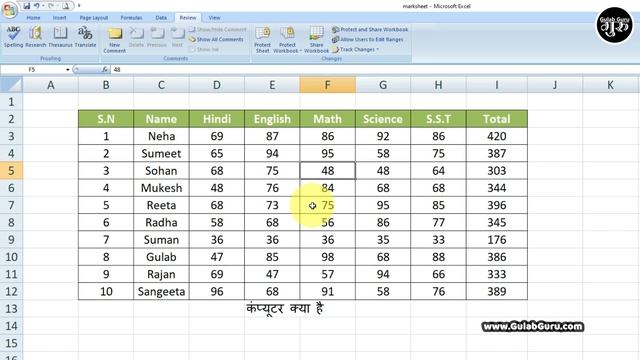Image resolution: width=640 pixels, height=360 pixels.
Task: Go to the Previous comment
Action: pos(157,37)
